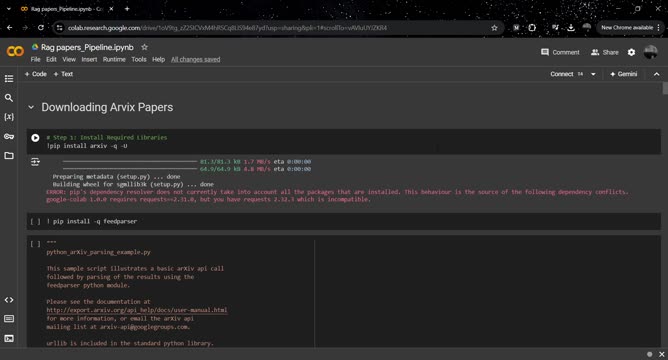Viewport: 668px width, 360px height.
Task: Open the Secrets key icon
Action: pos(9,136)
